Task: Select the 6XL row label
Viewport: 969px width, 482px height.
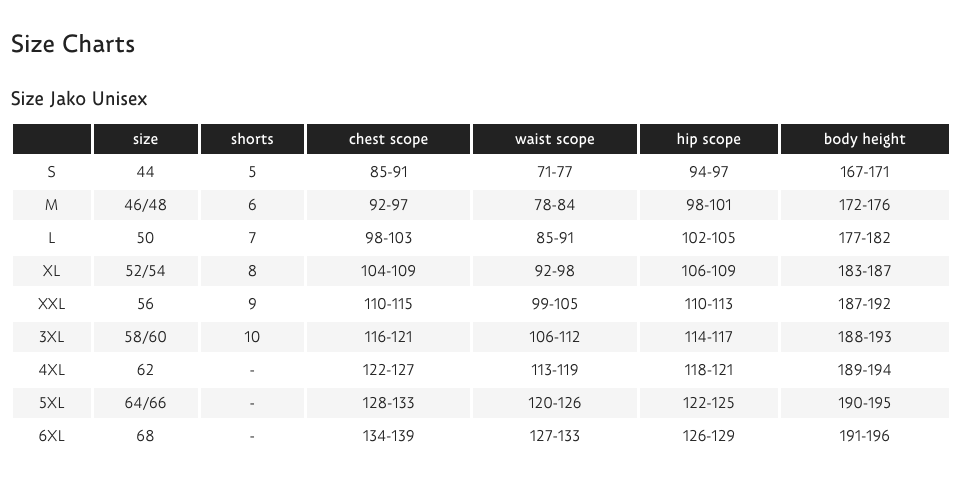Action: (51, 436)
